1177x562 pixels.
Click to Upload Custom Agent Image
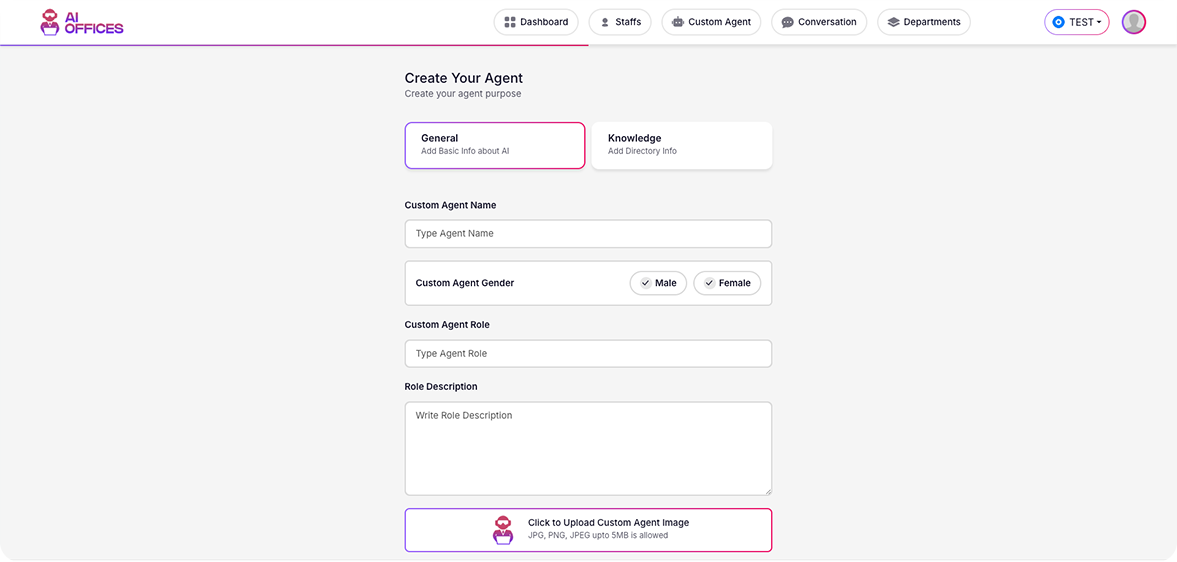coord(608,529)
